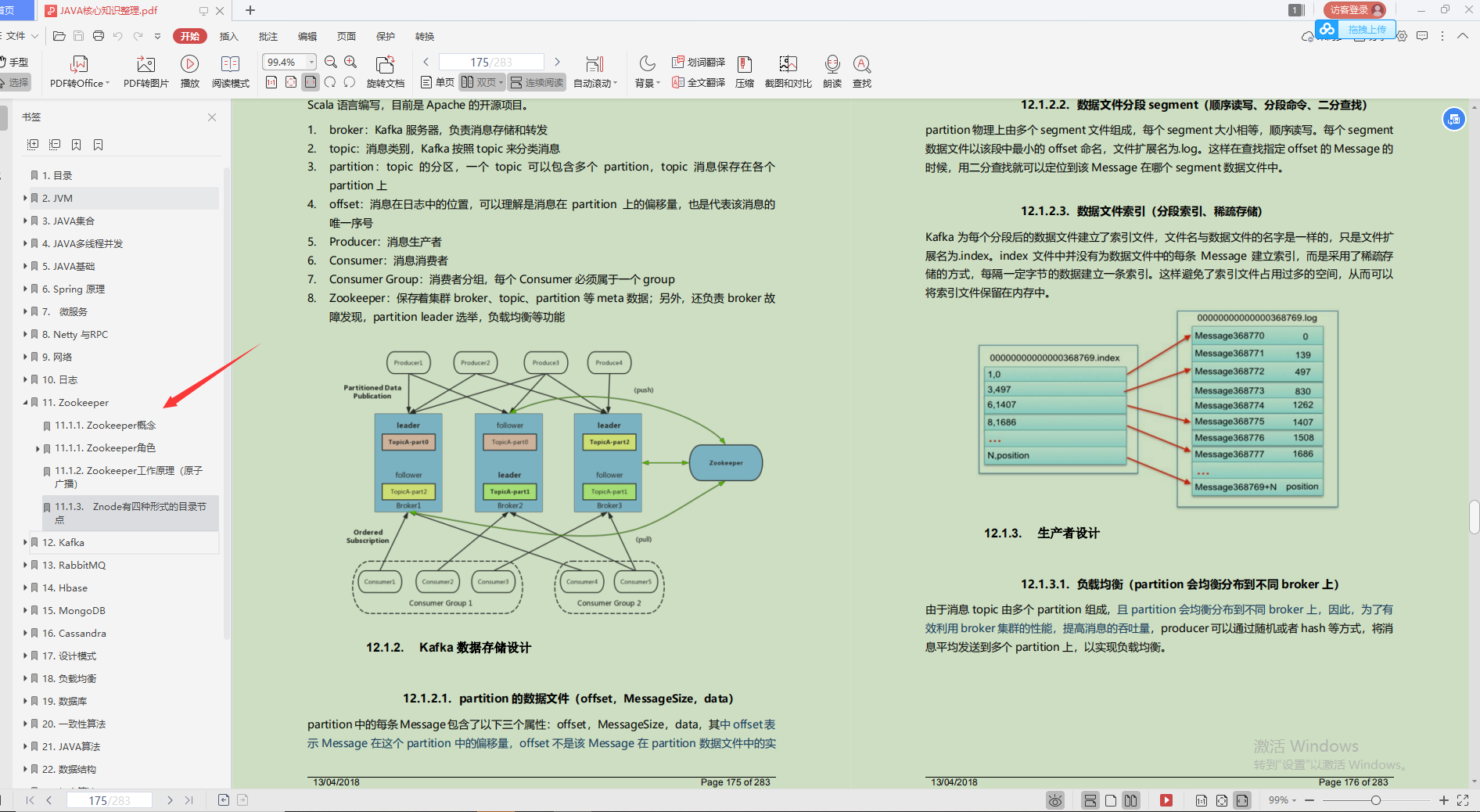Enter fullscreen from status bar icon
Viewport: 1480px width, 812px height.
click(1463, 800)
